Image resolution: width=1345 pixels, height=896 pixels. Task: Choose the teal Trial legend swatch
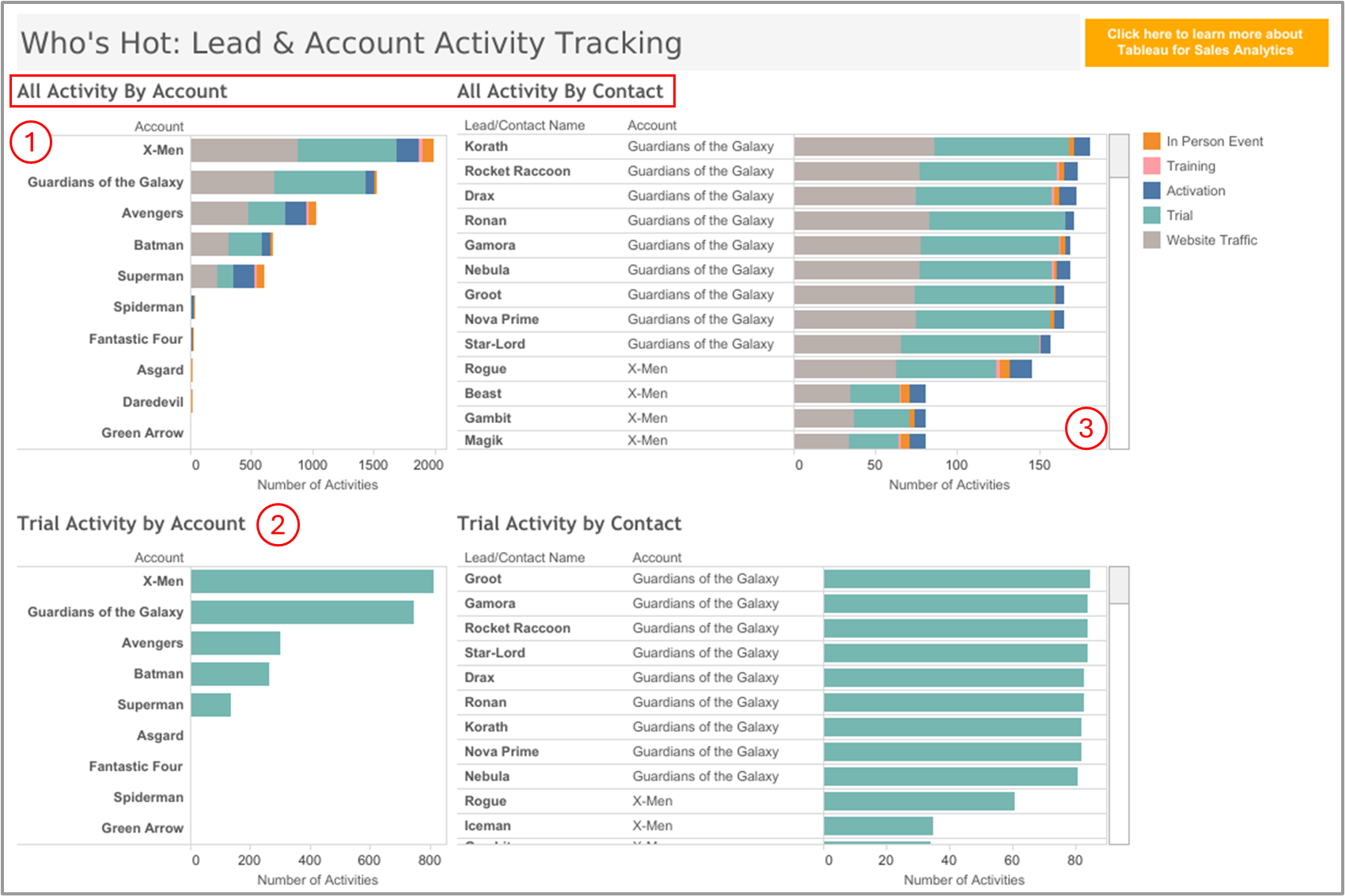(1151, 215)
